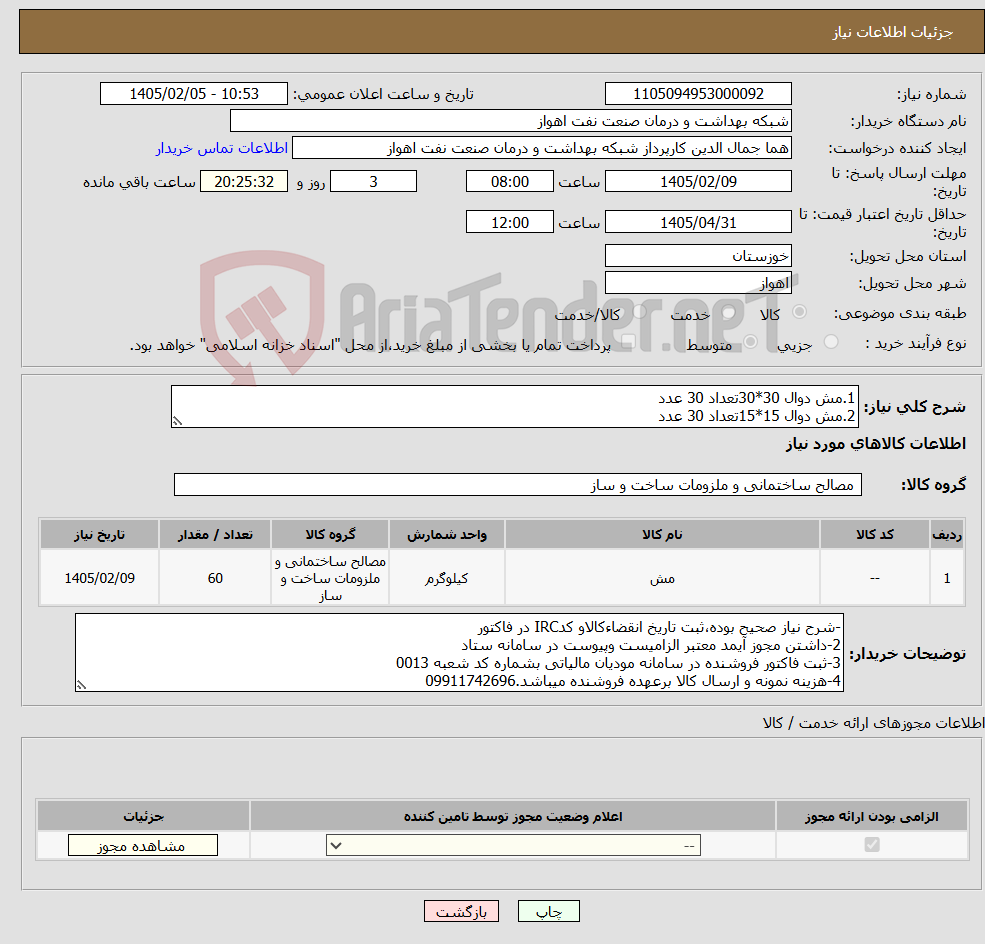The width and height of the screenshot is (985, 944).
Task: Click the buyer notes textarea
Action: (459, 653)
